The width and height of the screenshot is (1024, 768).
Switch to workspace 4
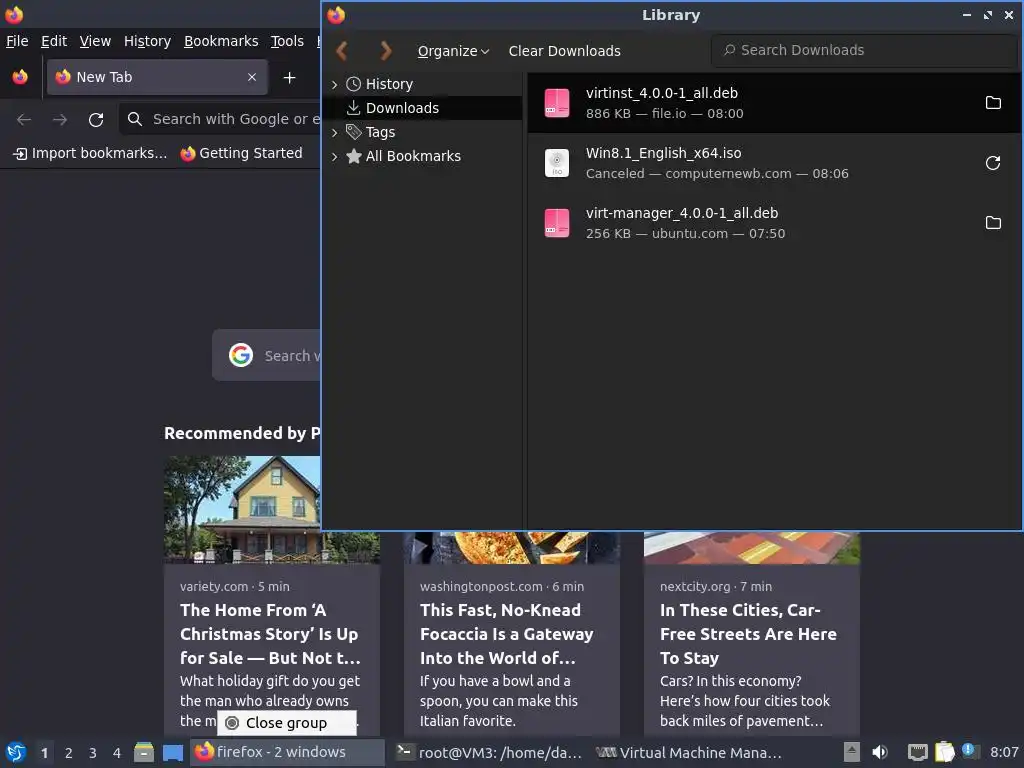pos(116,753)
